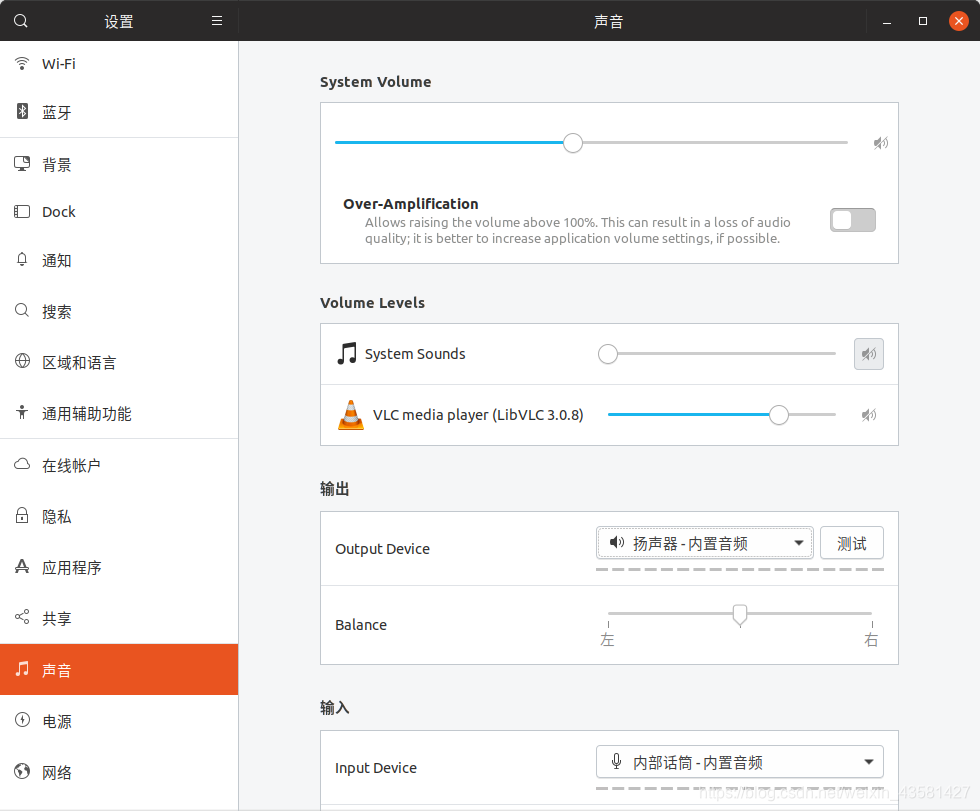This screenshot has width=980, height=811.
Task: Click the applications icon beside 应用程序
Action: (x=22, y=566)
